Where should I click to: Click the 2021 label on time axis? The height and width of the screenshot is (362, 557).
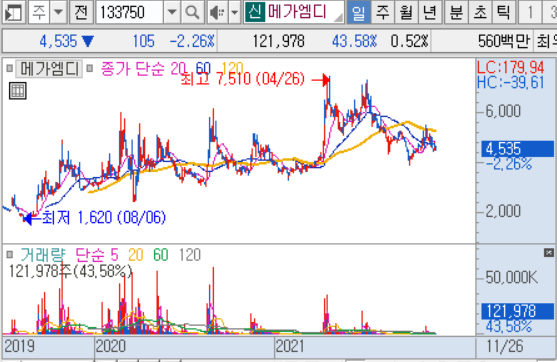click(x=290, y=346)
